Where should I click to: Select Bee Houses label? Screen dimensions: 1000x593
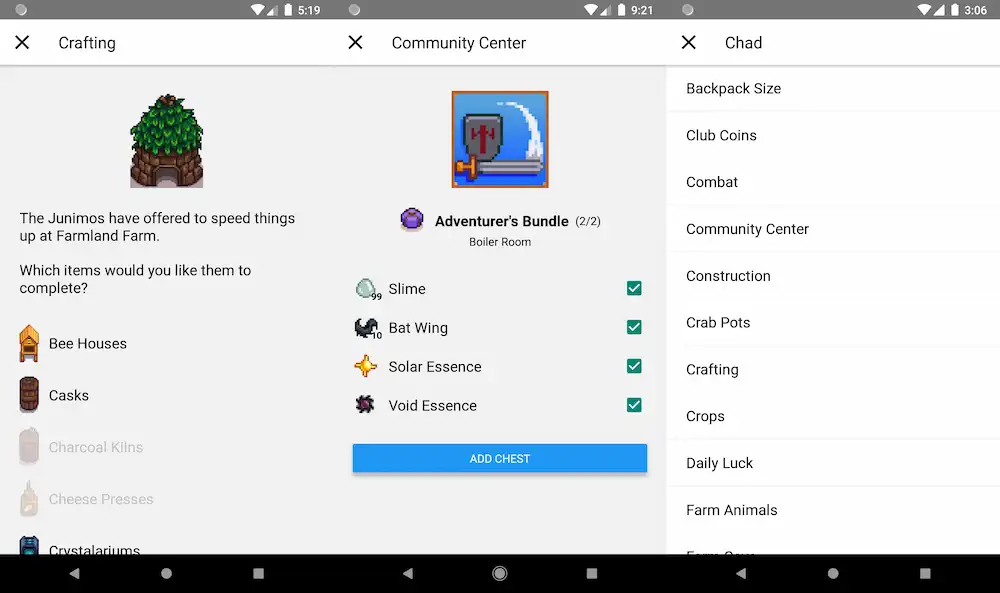click(88, 344)
